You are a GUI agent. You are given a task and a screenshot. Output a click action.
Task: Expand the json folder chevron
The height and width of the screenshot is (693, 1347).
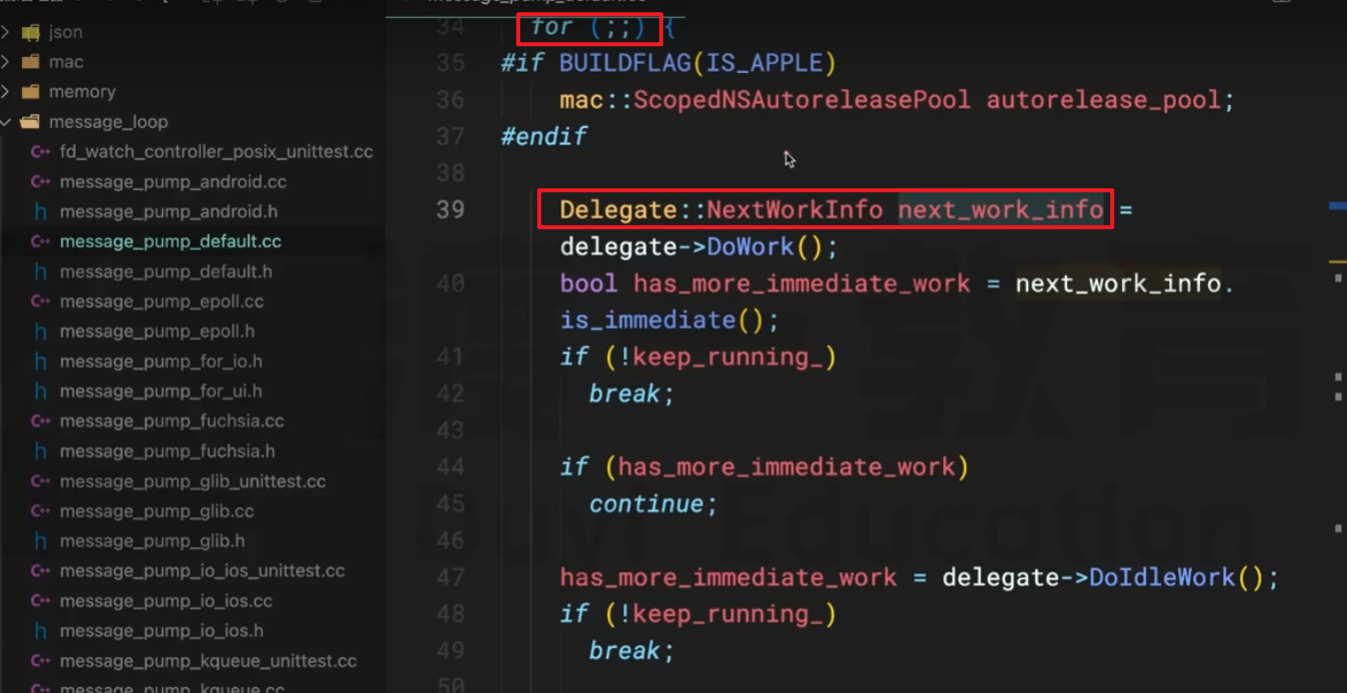pos(5,32)
